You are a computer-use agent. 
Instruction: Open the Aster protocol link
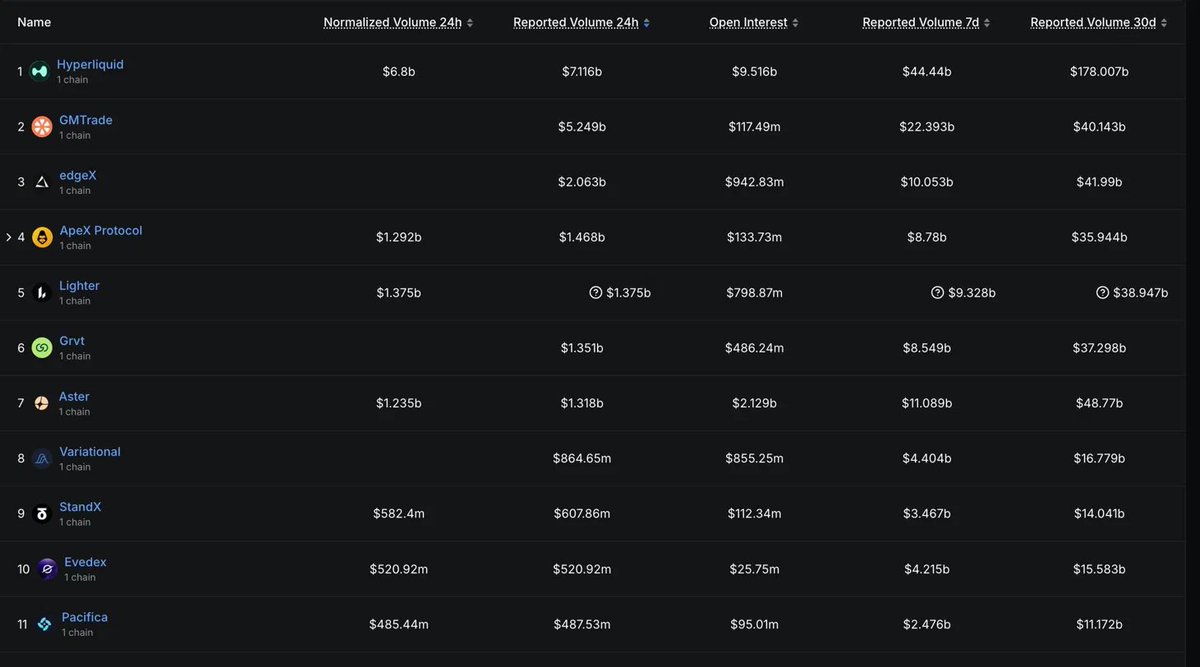pyautogui.click(x=74, y=397)
